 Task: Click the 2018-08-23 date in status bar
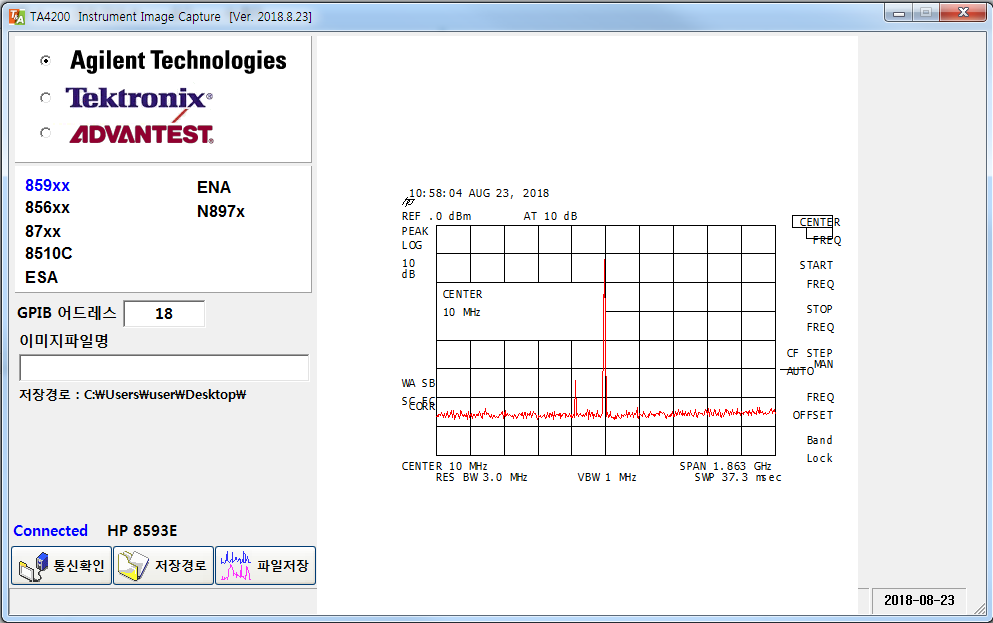point(919,600)
